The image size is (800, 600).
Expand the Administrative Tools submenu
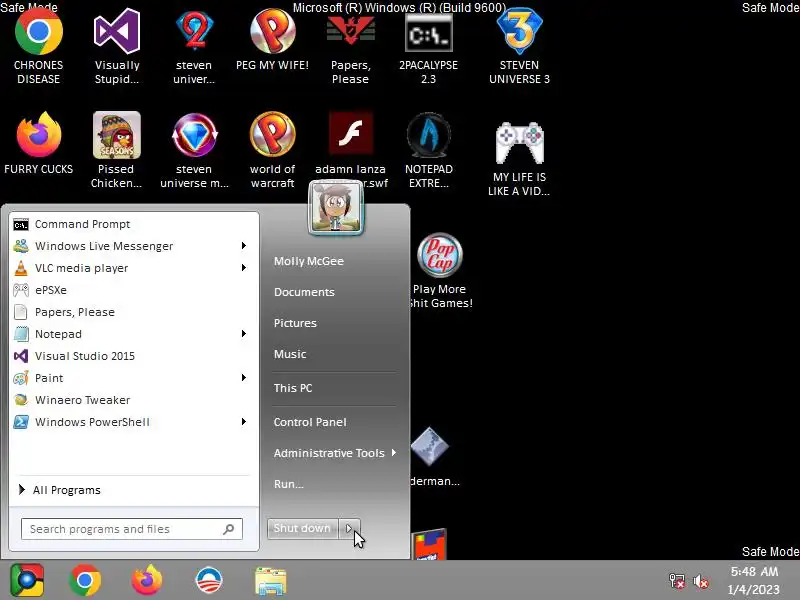pos(335,453)
